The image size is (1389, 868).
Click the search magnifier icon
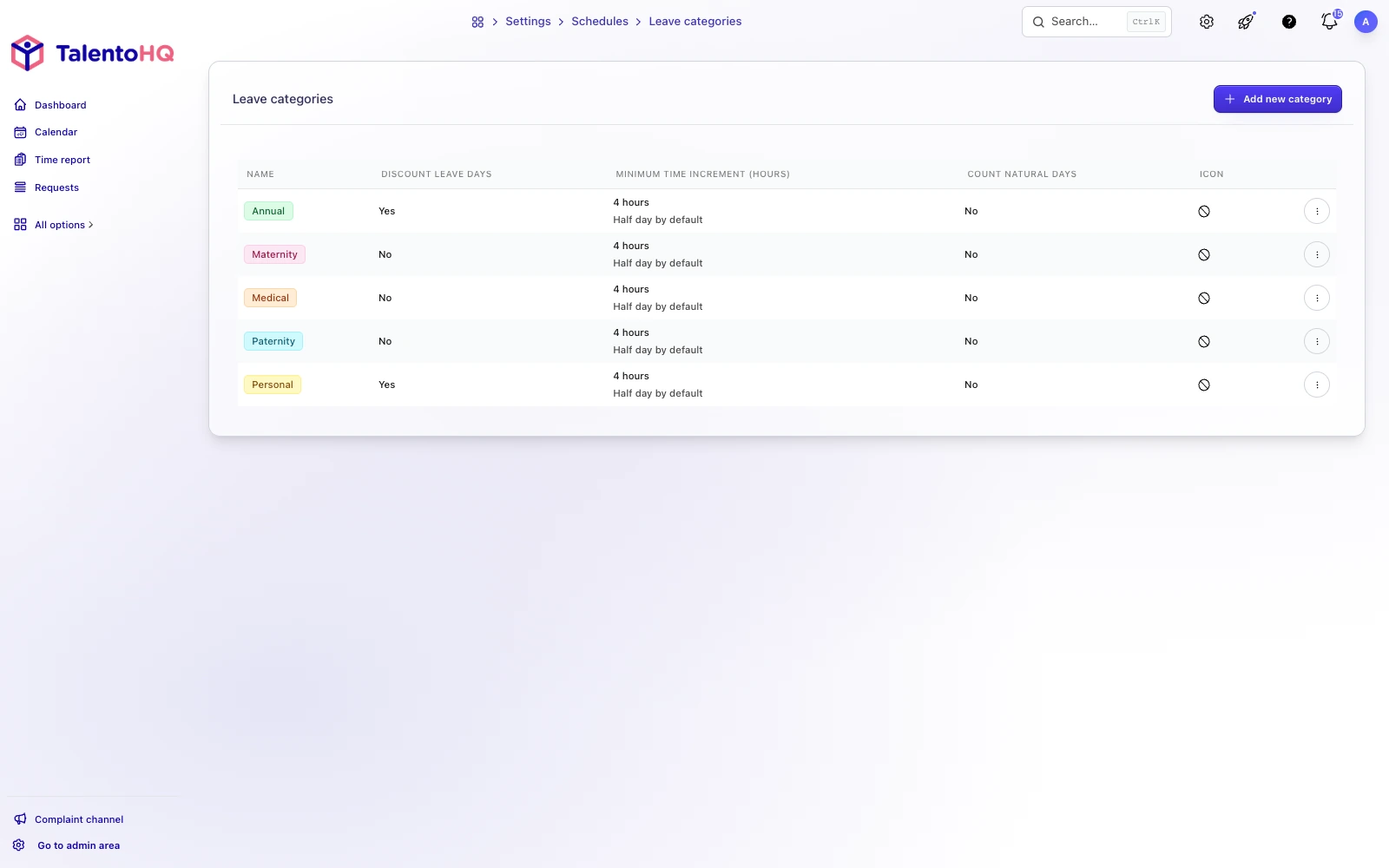1038,22
